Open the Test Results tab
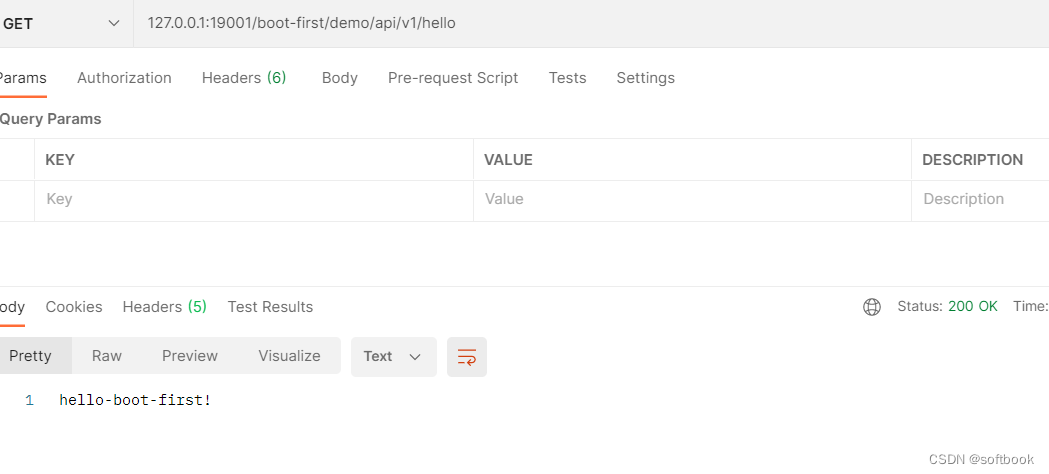This screenshot has height=474, width=1049. [270, 307]
